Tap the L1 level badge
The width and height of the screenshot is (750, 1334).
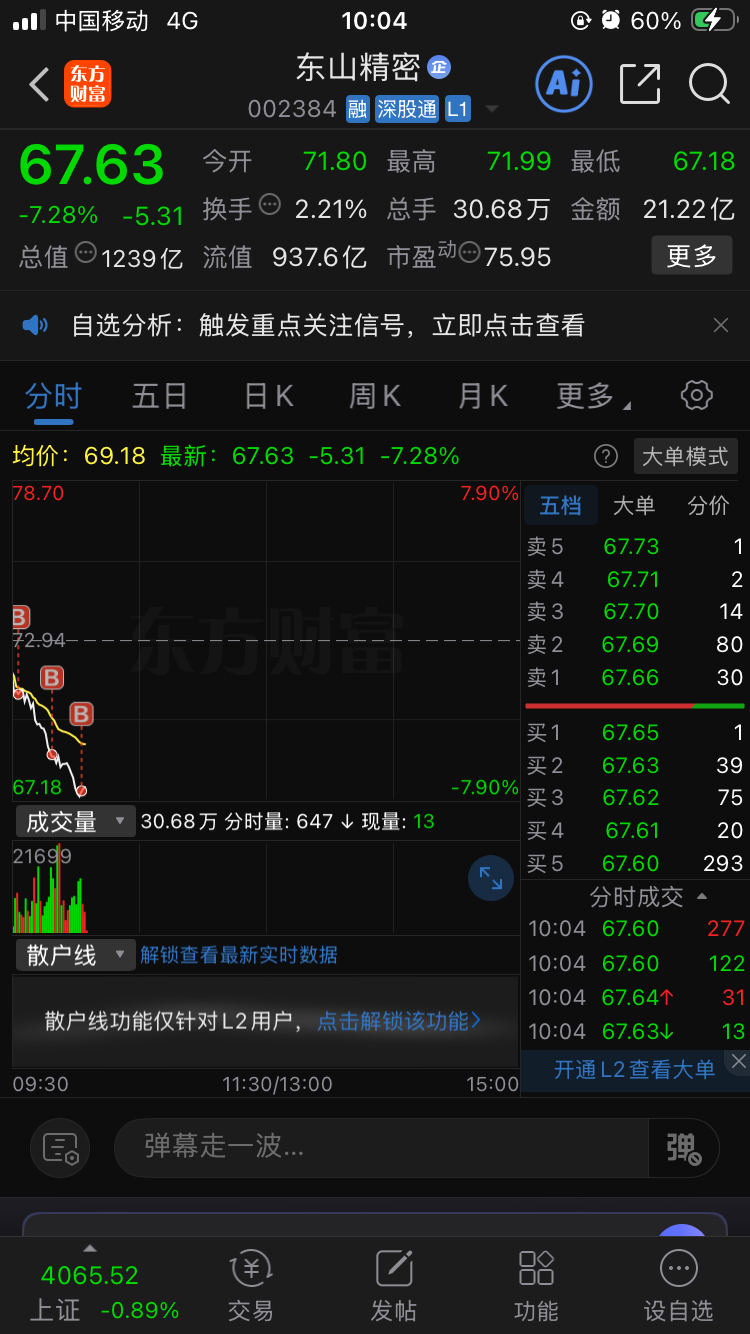457,109
